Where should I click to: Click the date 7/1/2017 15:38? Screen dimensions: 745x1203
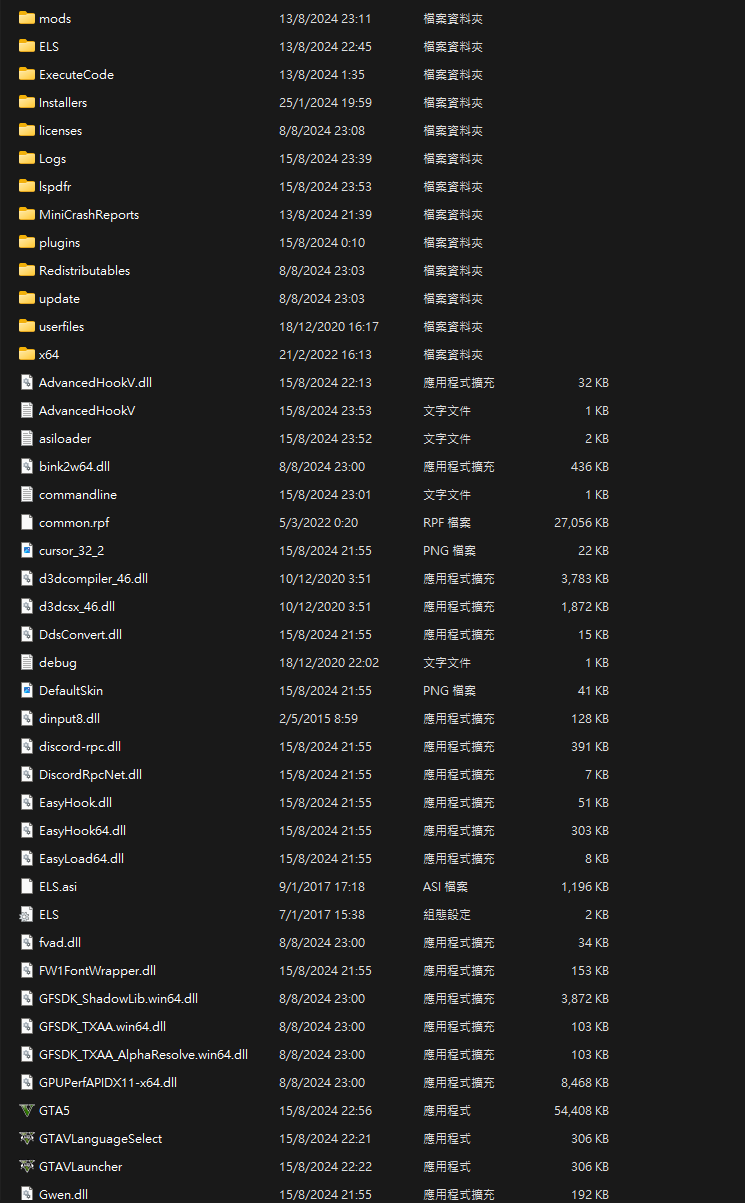pyautogui.click(x=322, y=914)
